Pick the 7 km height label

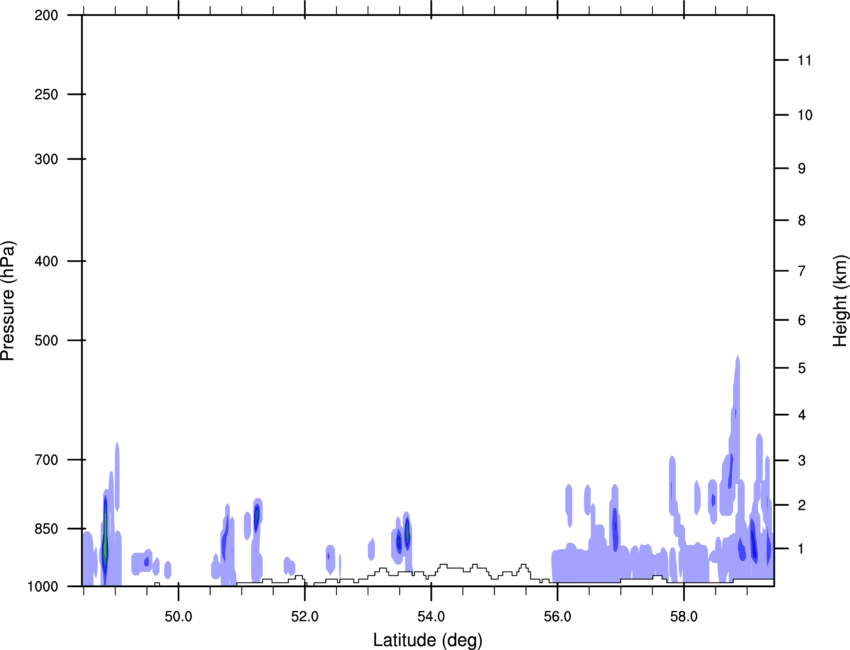click(x=802, y=271)
